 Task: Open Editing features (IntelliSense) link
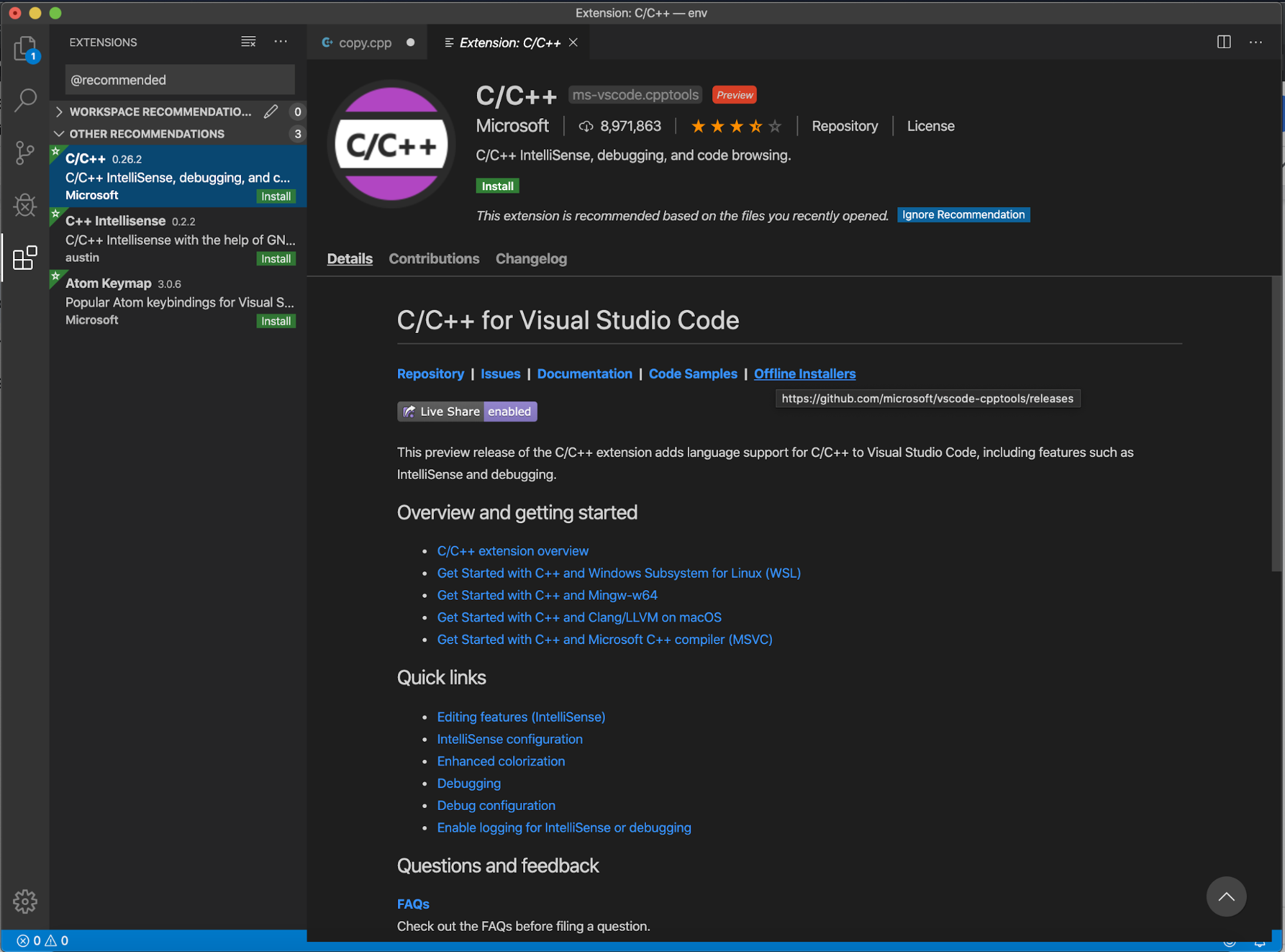[521, 717]
